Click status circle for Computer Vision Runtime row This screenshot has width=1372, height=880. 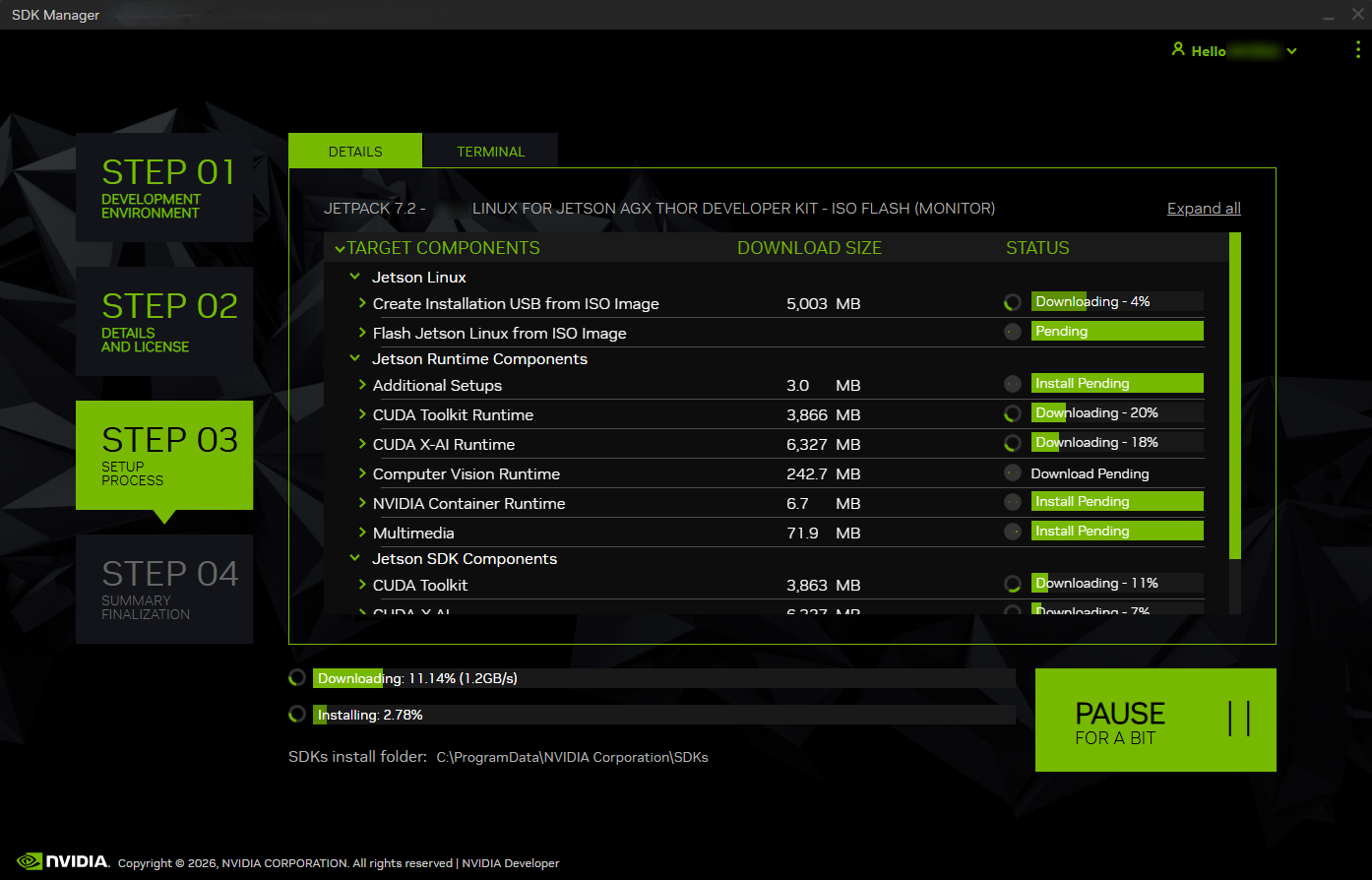[1012, 472]
